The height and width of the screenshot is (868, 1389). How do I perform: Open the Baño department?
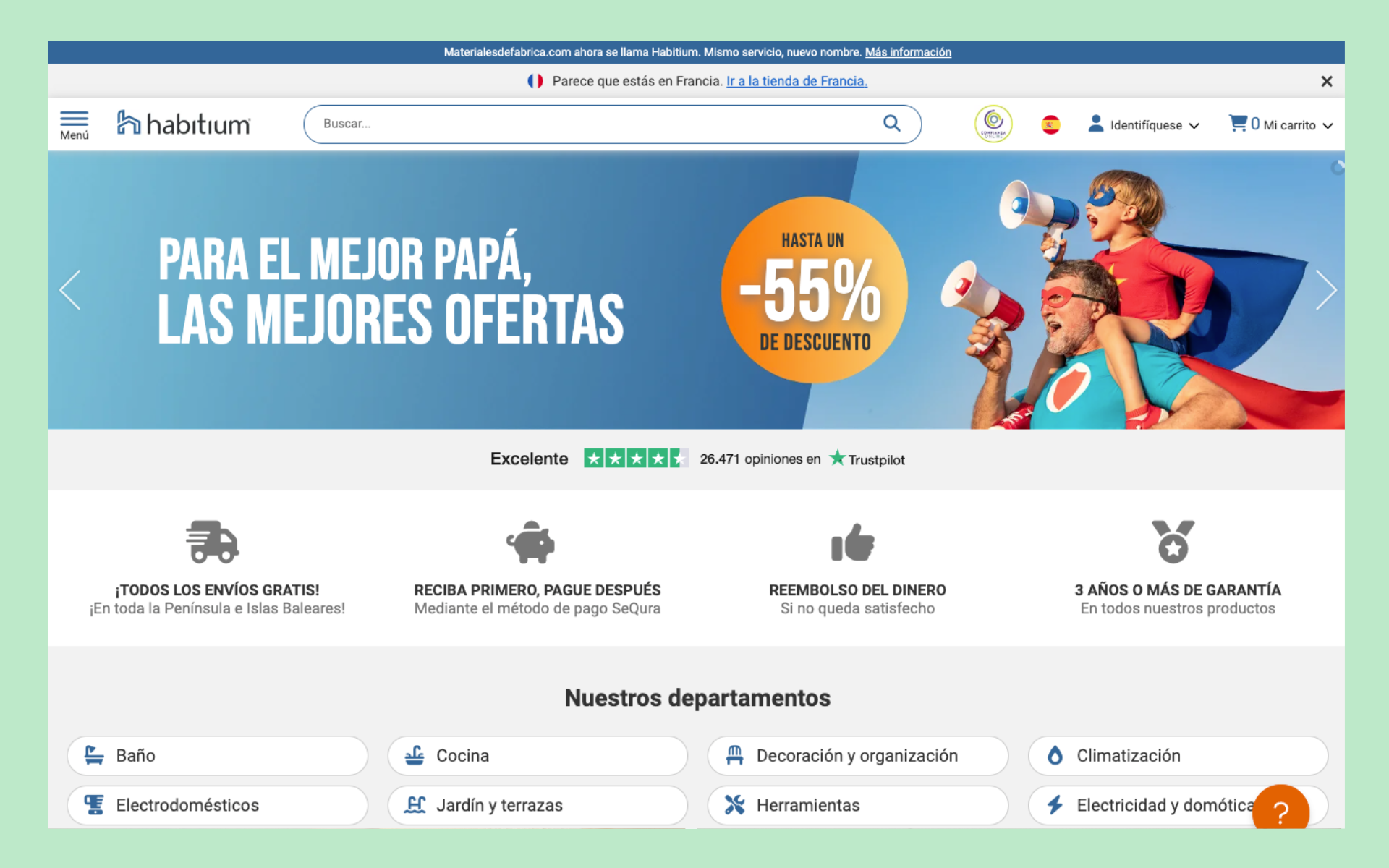217,756
